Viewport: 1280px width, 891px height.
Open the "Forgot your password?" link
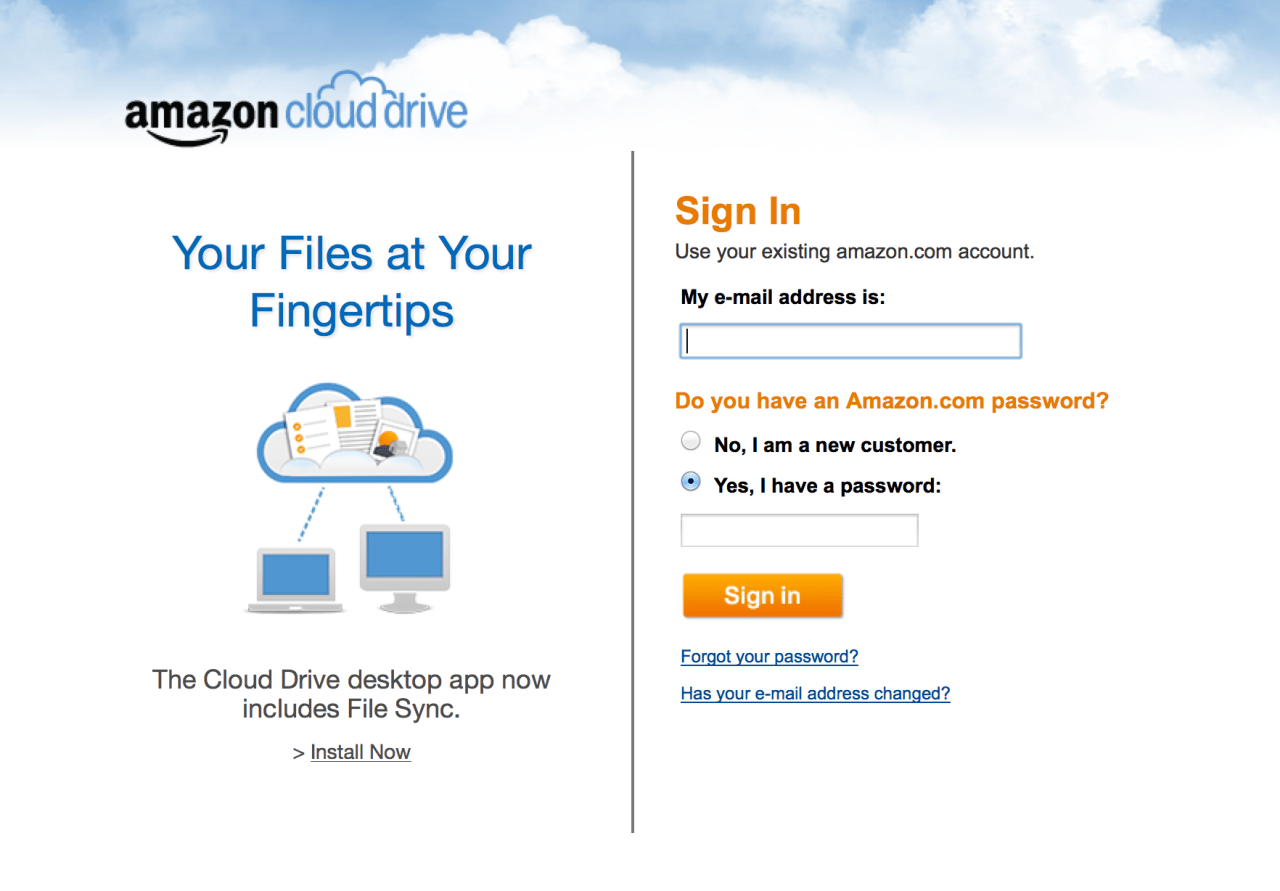tap(769, 657)
